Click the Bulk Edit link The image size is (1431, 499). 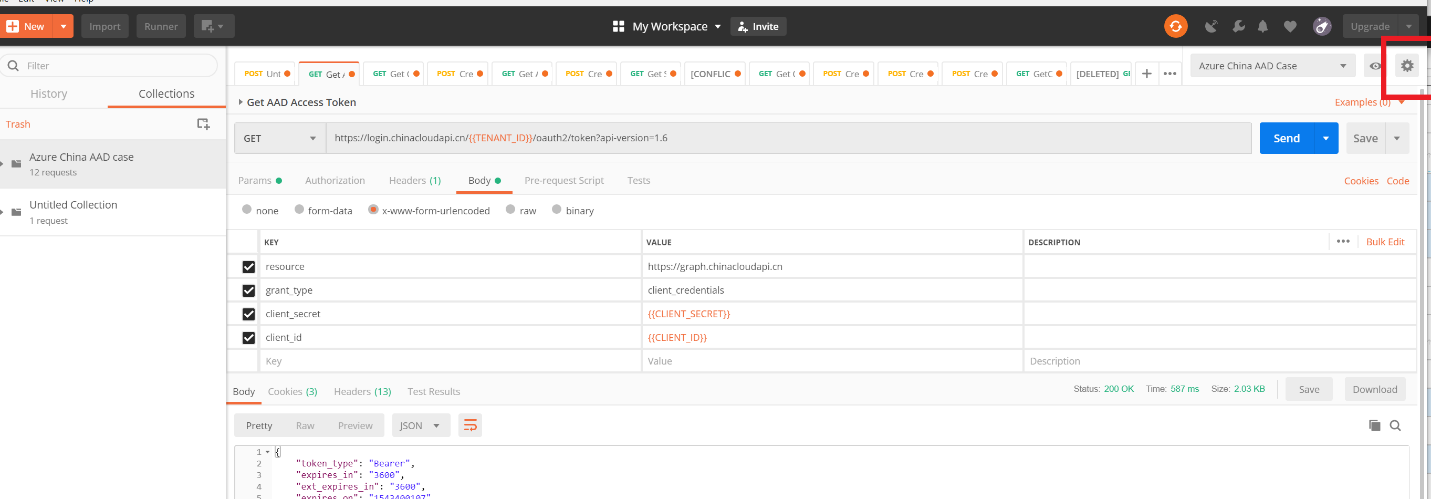click(1385, 242)
